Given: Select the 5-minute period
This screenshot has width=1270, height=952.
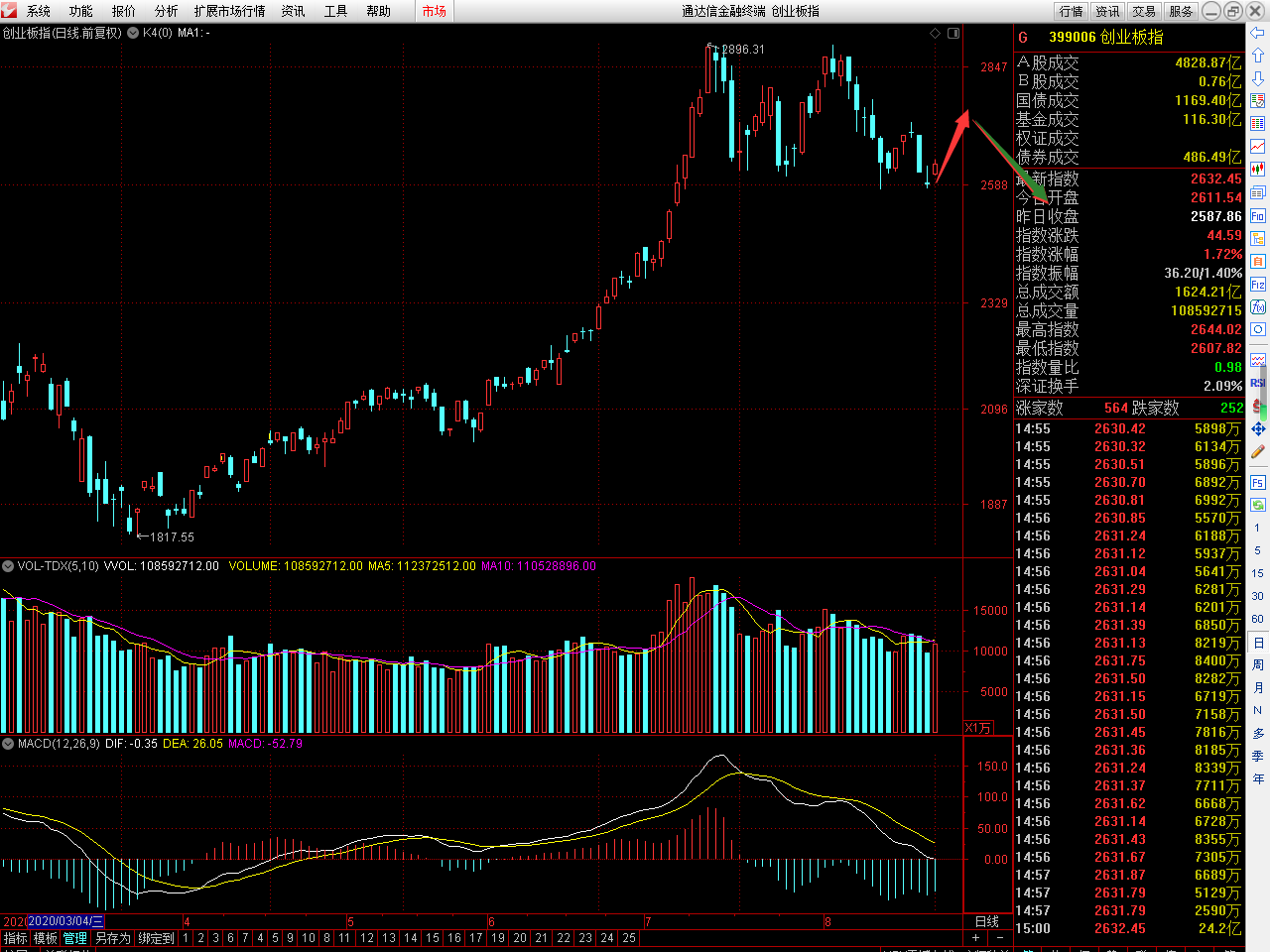Looking at the screenshot, I should click(x=1257, y=550).
